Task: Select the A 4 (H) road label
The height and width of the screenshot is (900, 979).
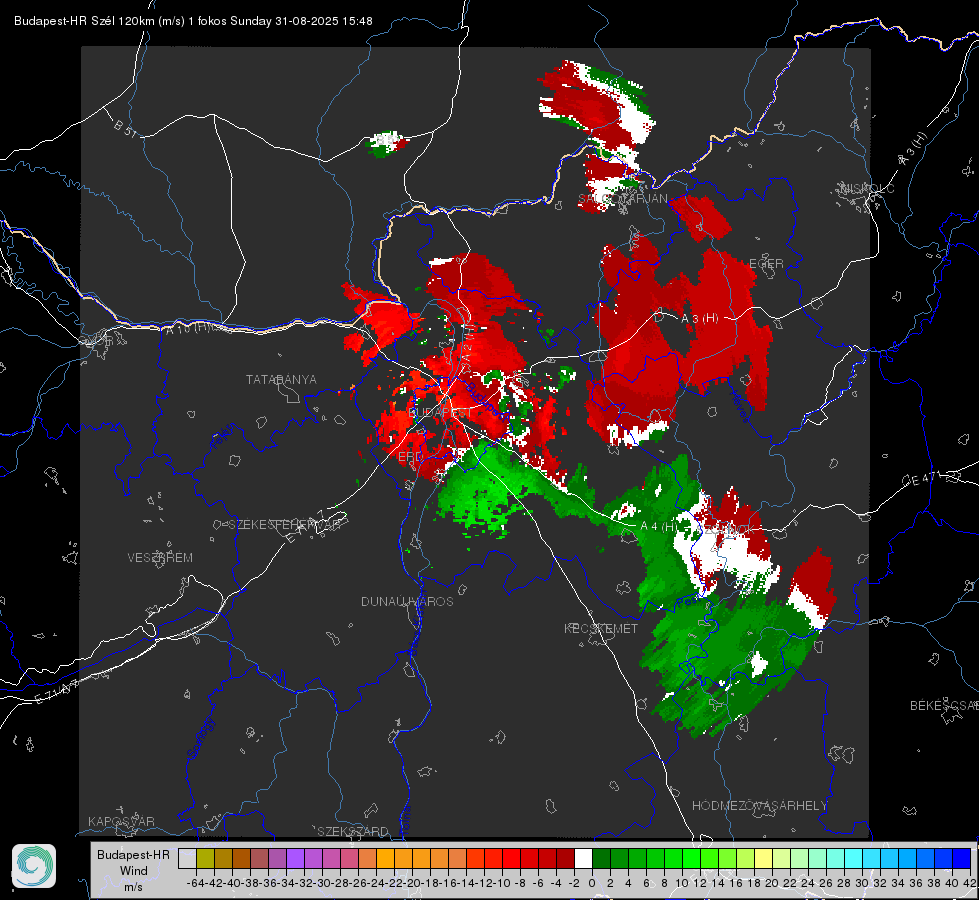Action: tap(658, 527)
